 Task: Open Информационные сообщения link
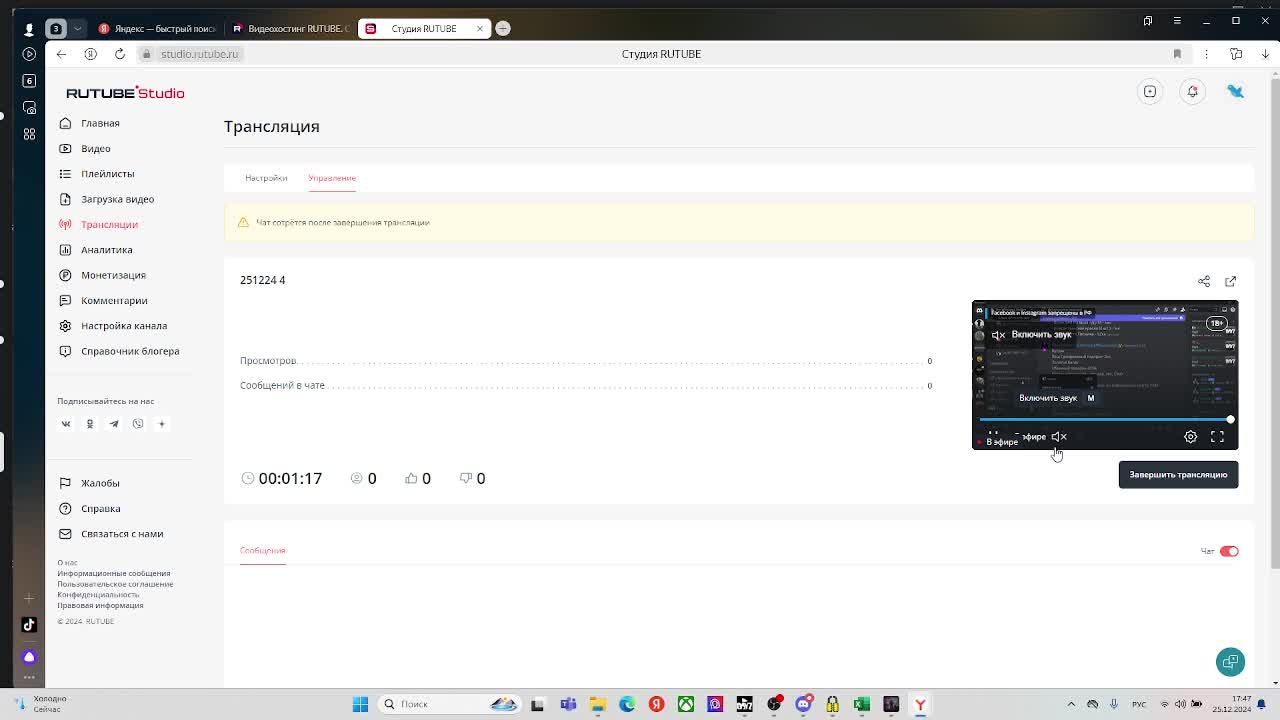[x=113, y=574]
